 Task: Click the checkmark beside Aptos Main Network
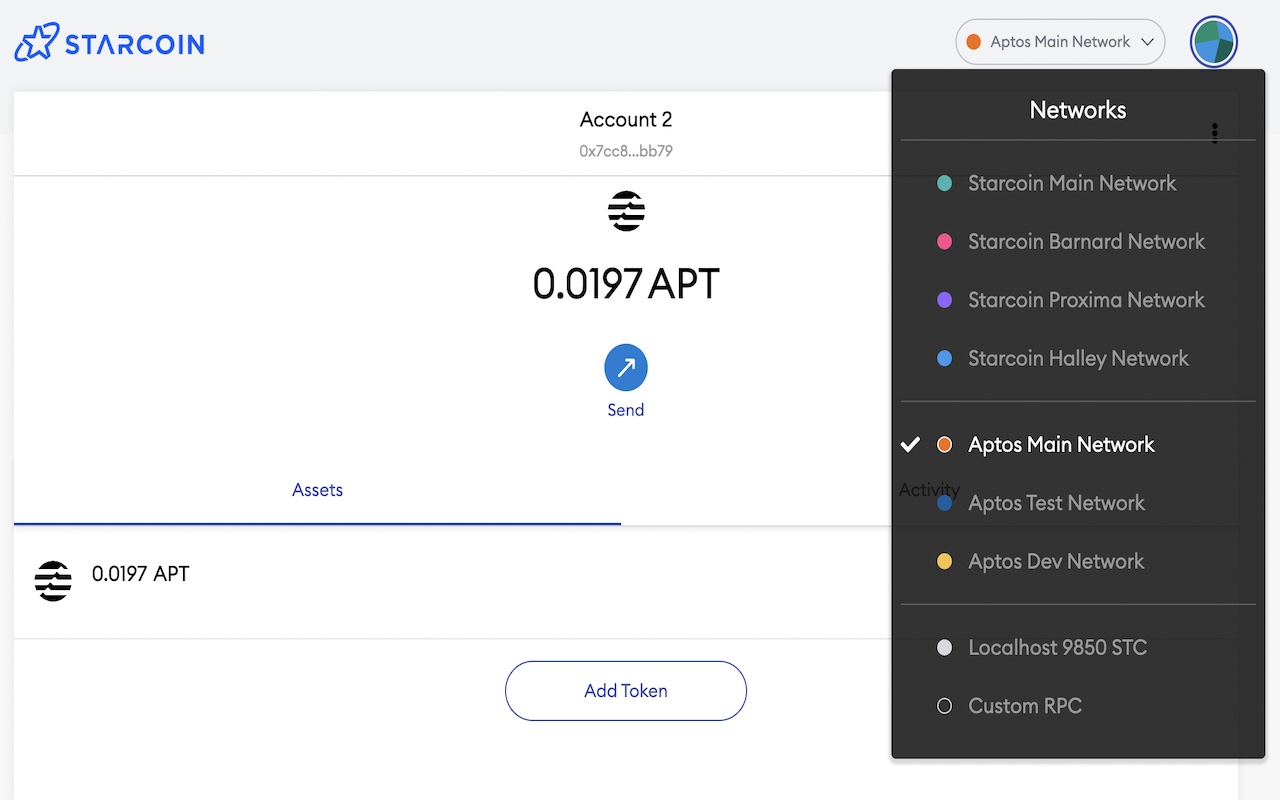coord(910,445)
